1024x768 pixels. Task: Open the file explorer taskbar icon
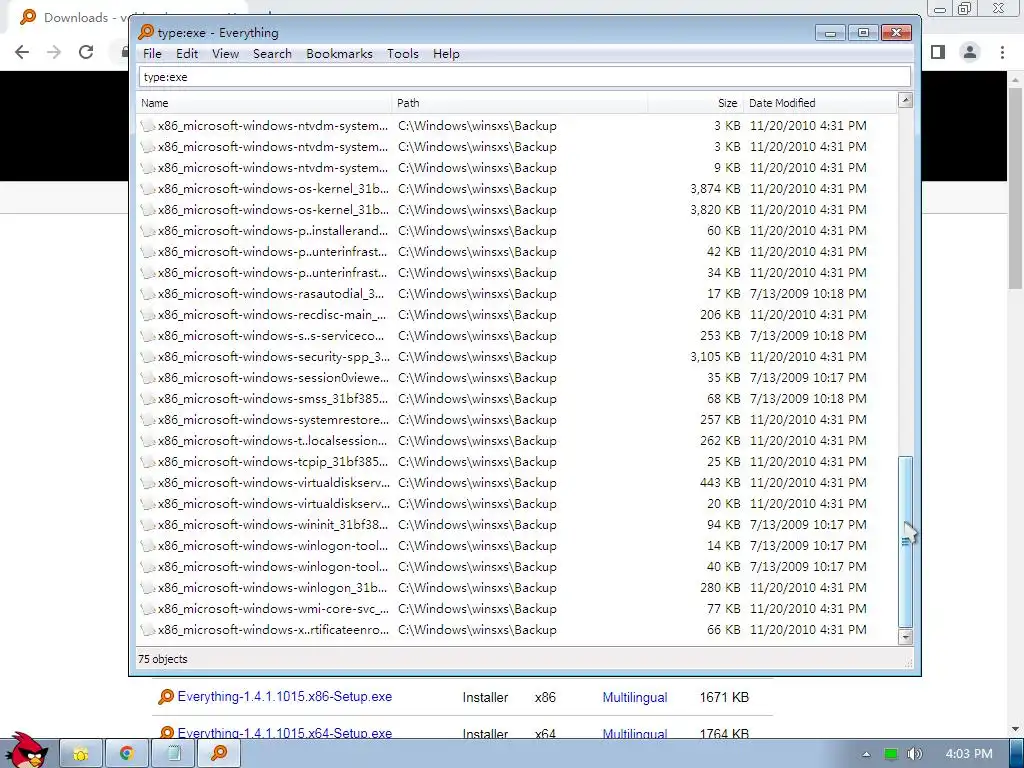pyautogui.click(x=81, y=754)
